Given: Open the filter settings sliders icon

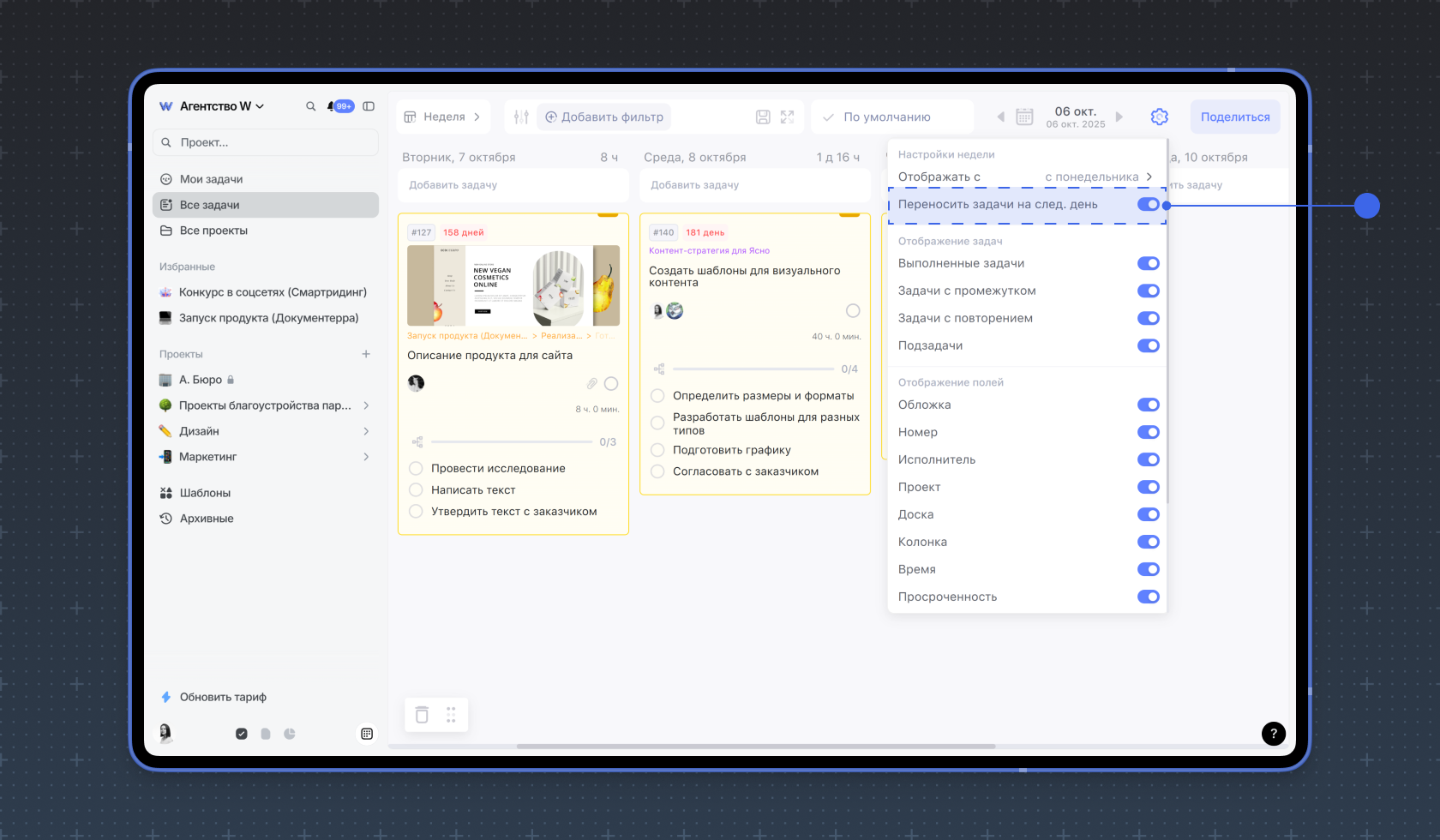Looking at the screenshot, I should tap(521, 117).
